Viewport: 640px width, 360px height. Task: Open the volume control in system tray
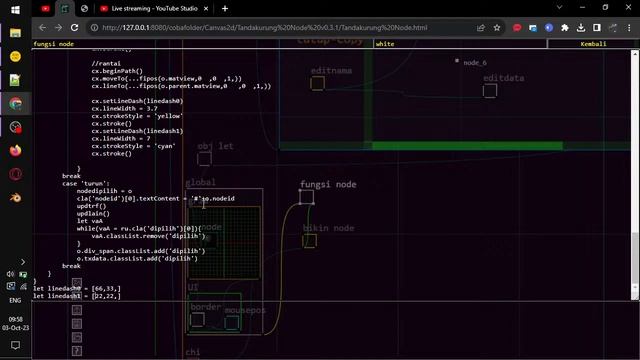pyautogui.click(x=10, y=274)
